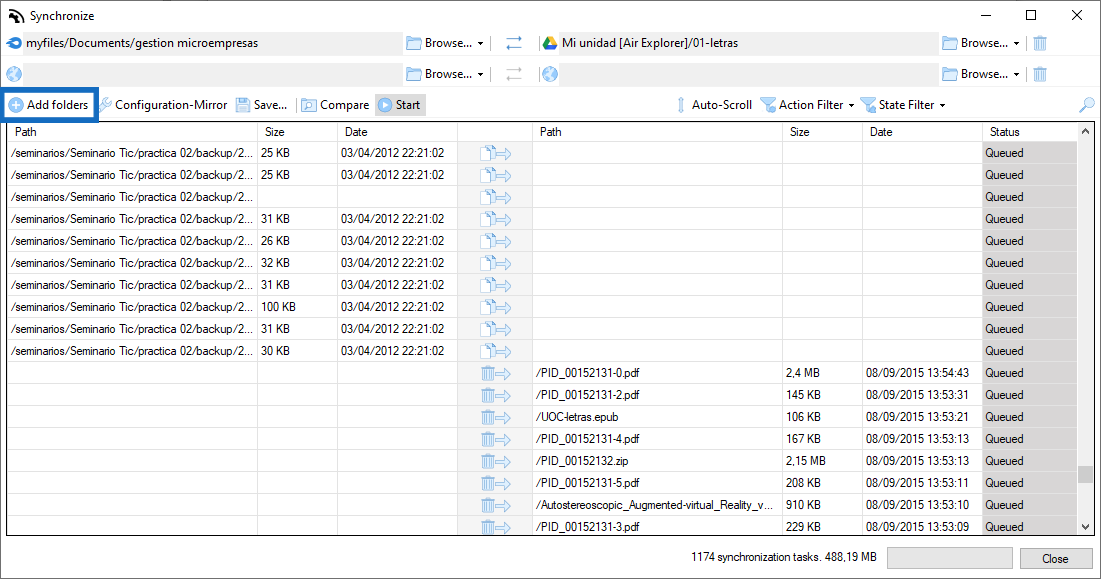Image resolution: width=1101 pixels, height=579 pixels.
Task: Open the Action Filter dropdown
Action: tap(807, 105)
